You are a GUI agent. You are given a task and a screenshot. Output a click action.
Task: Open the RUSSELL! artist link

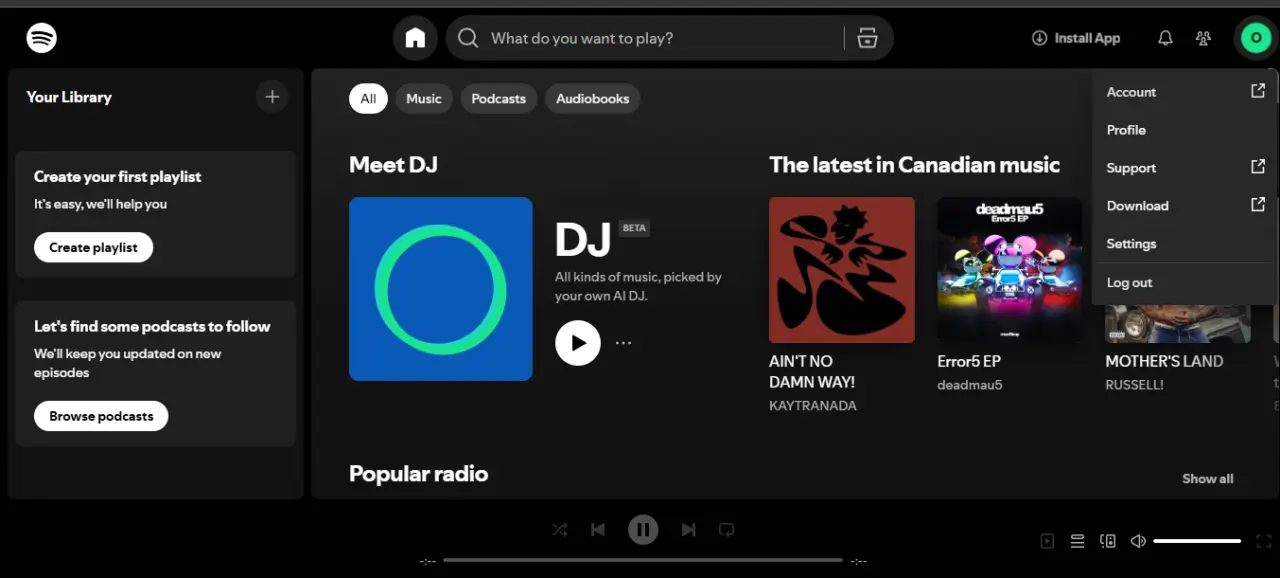point(1135,385)
